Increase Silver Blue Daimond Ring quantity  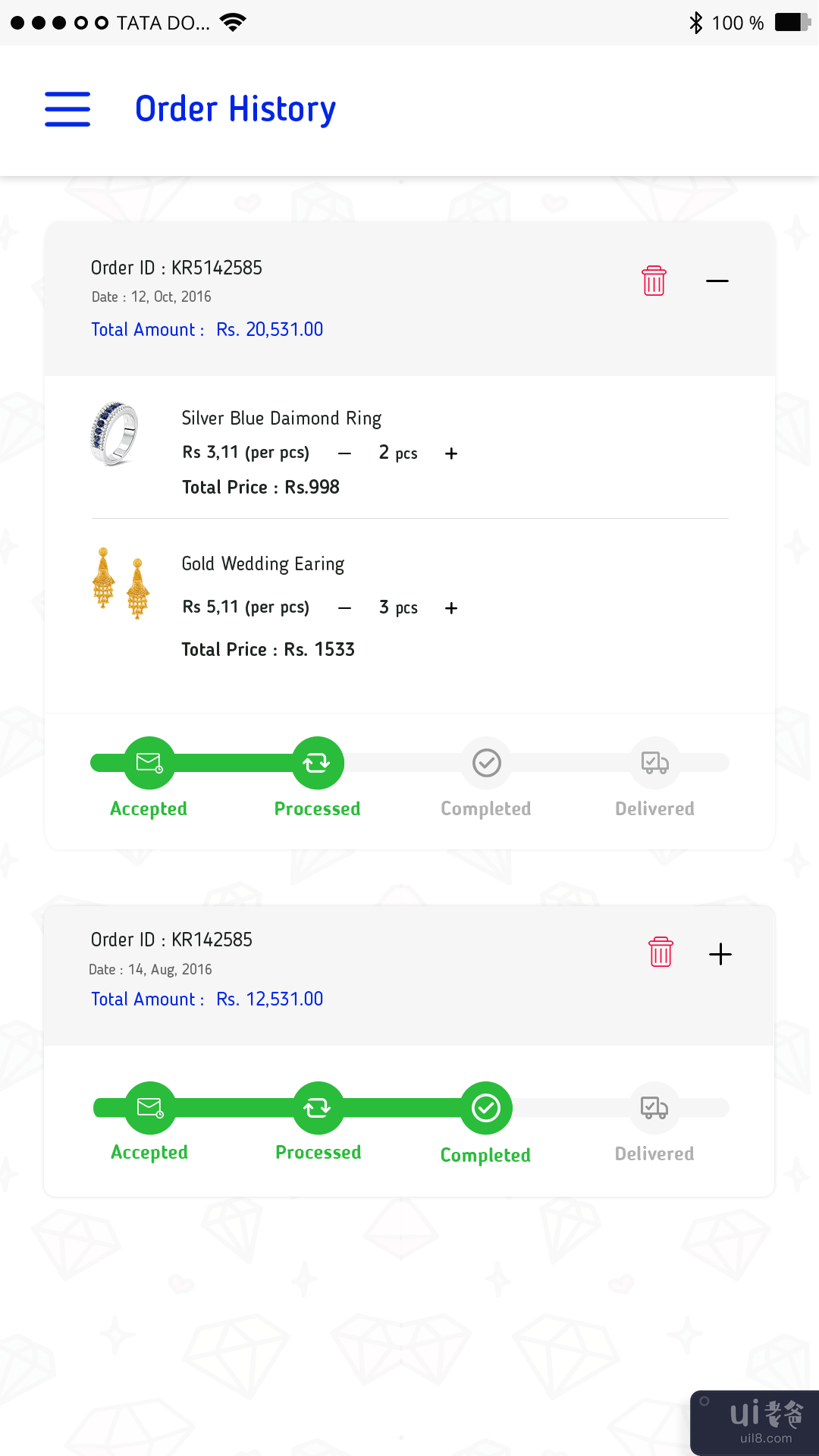(451, 453)
